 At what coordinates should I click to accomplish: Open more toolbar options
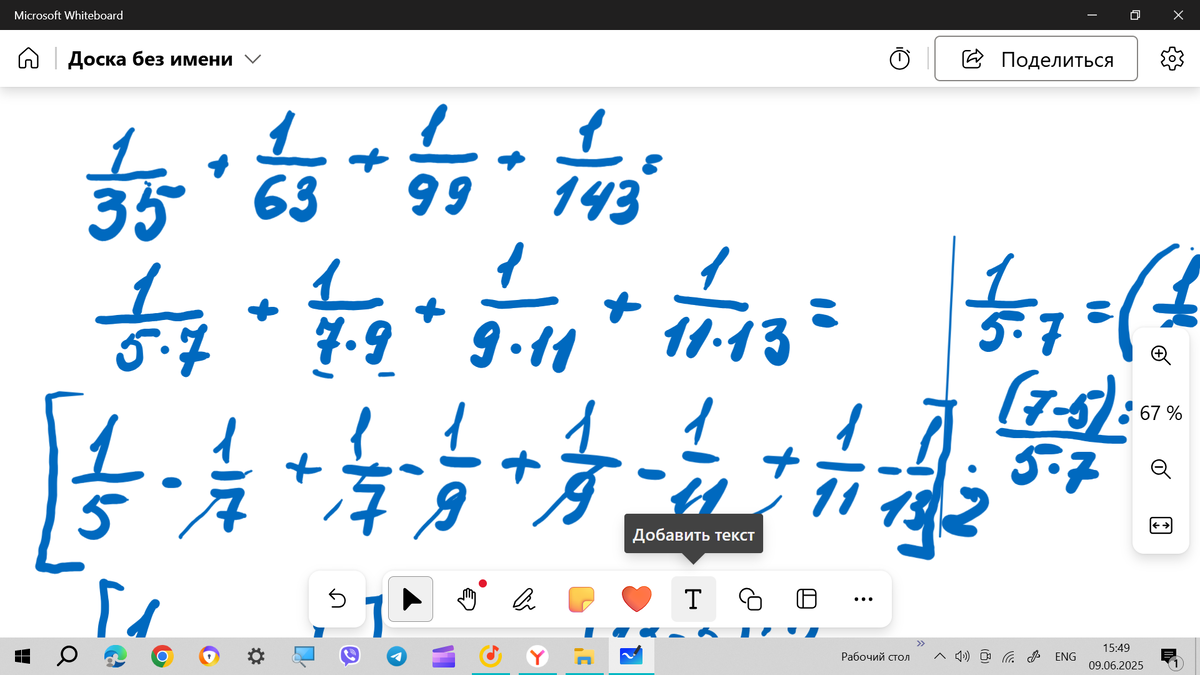coord(864,599)
